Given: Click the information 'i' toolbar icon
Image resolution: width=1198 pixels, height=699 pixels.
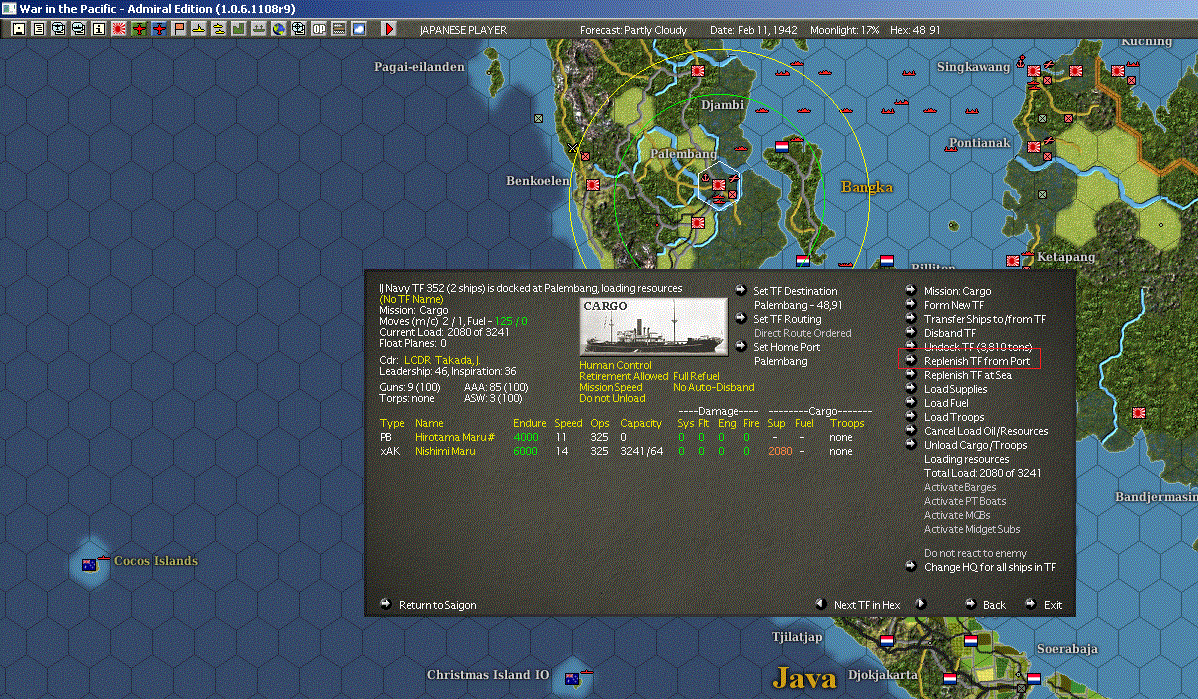Looking at the screenshot, I should click(99, 29).
